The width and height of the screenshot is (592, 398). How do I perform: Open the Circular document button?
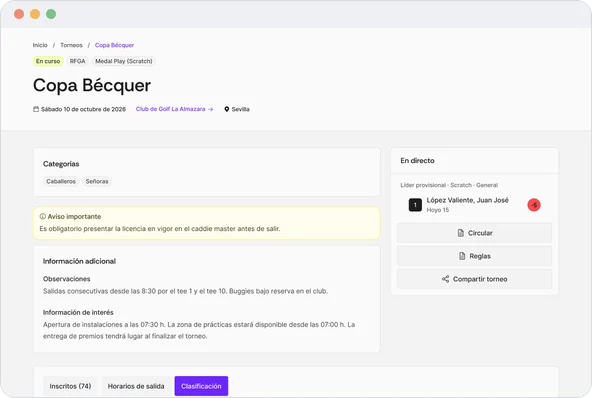point(475,233)
